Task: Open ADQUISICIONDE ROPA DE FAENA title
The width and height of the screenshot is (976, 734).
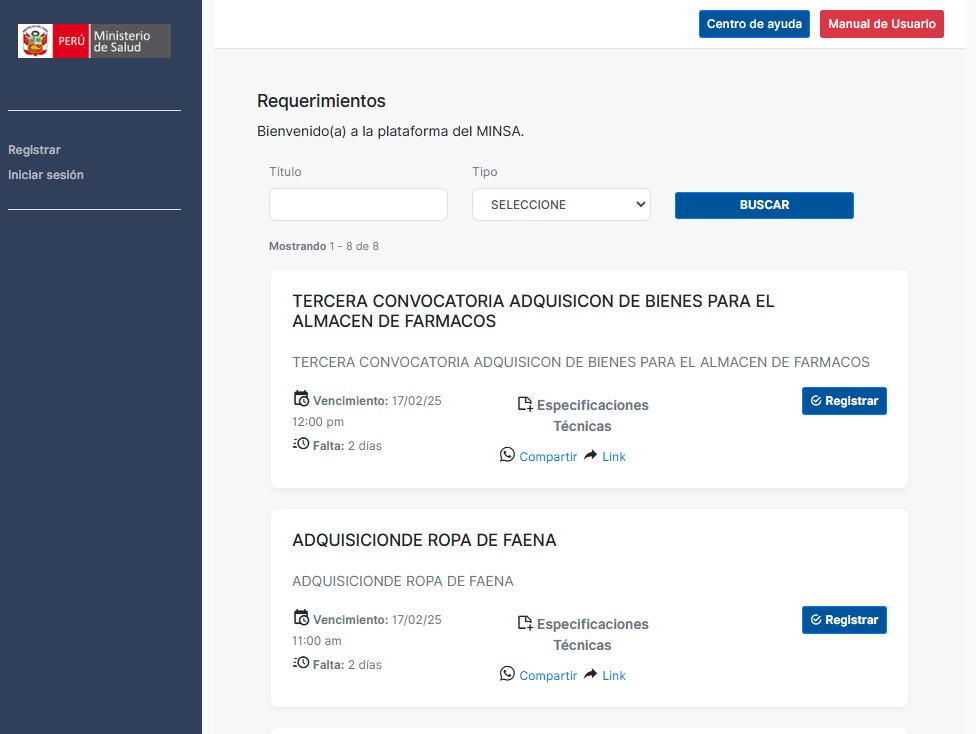Action: [424, 540]
